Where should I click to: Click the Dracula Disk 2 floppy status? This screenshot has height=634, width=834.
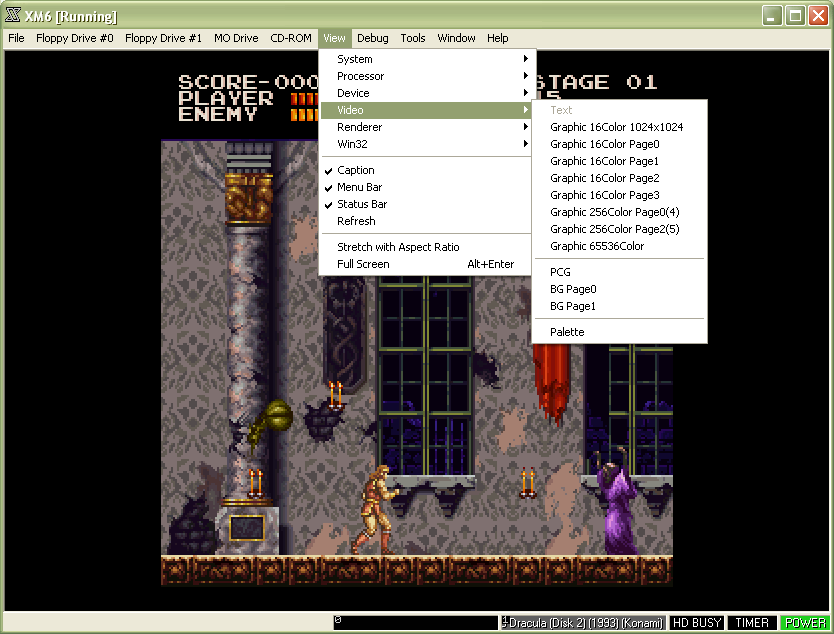click(582, 623)
